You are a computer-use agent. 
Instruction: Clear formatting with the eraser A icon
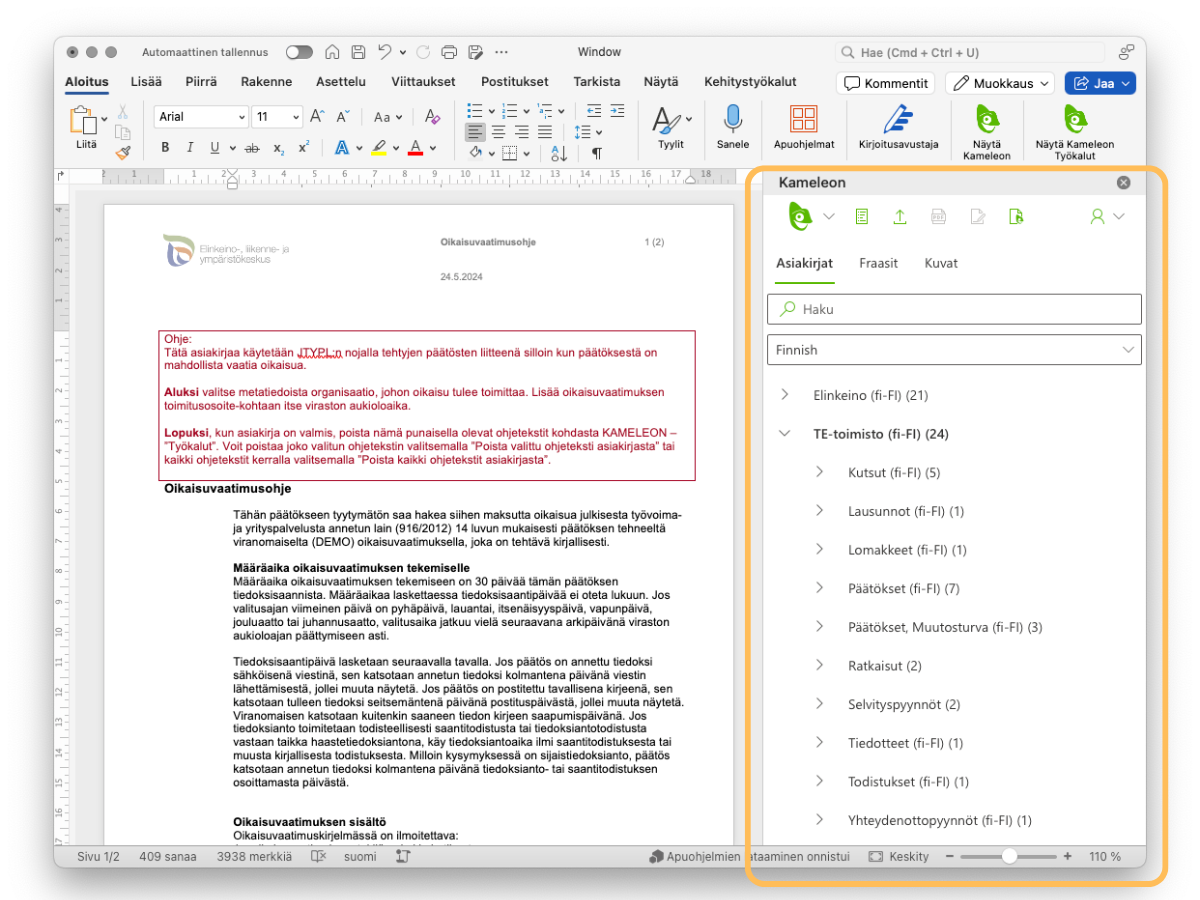pos(432,117)
